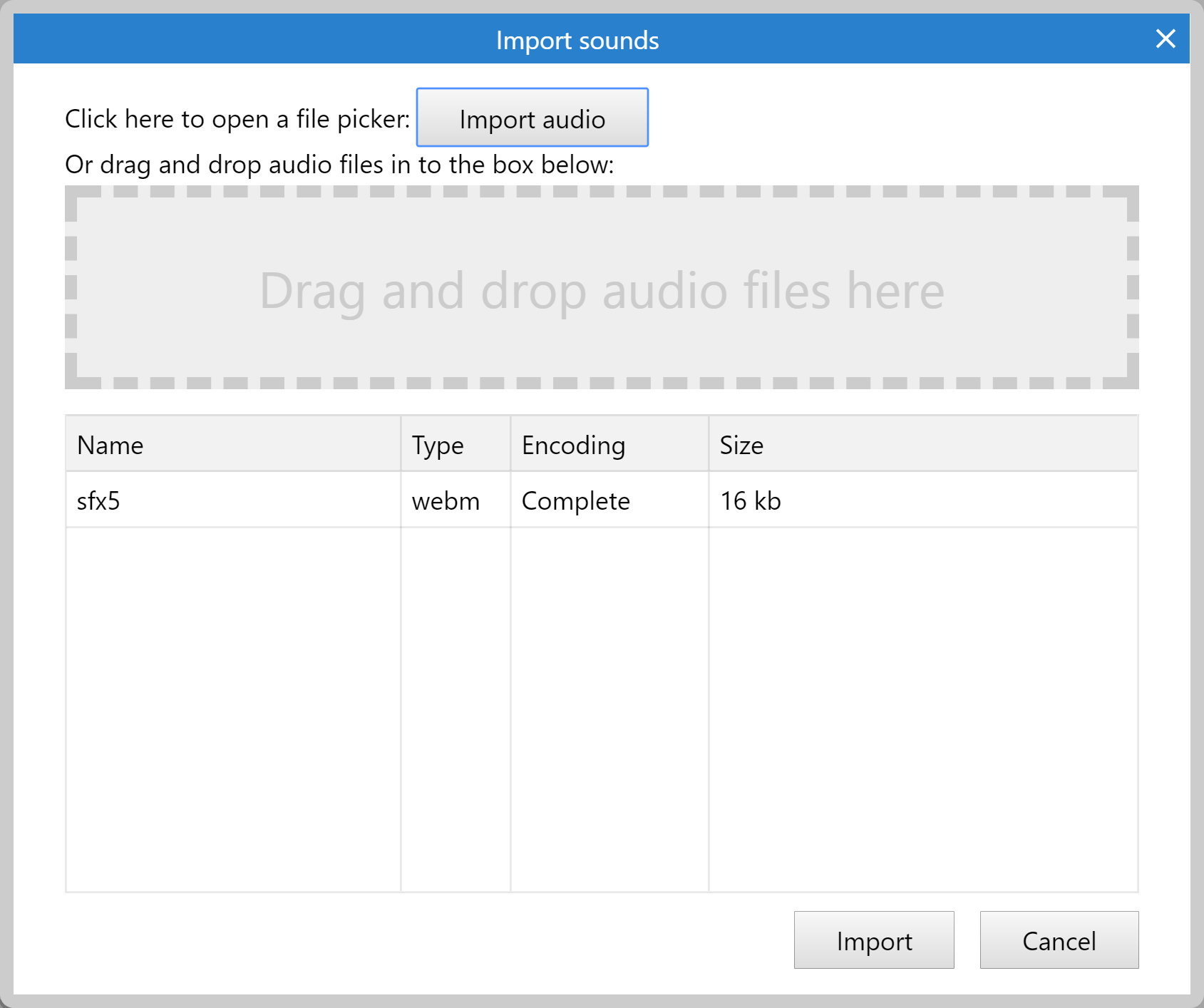
Task: Open the file picker via Import audio
Action: (x=532, y=118)
